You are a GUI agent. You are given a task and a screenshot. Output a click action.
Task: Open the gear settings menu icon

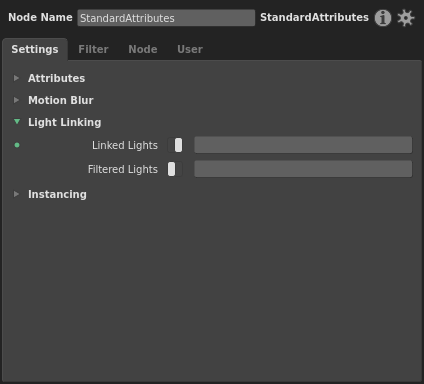[x=406, y=18]
